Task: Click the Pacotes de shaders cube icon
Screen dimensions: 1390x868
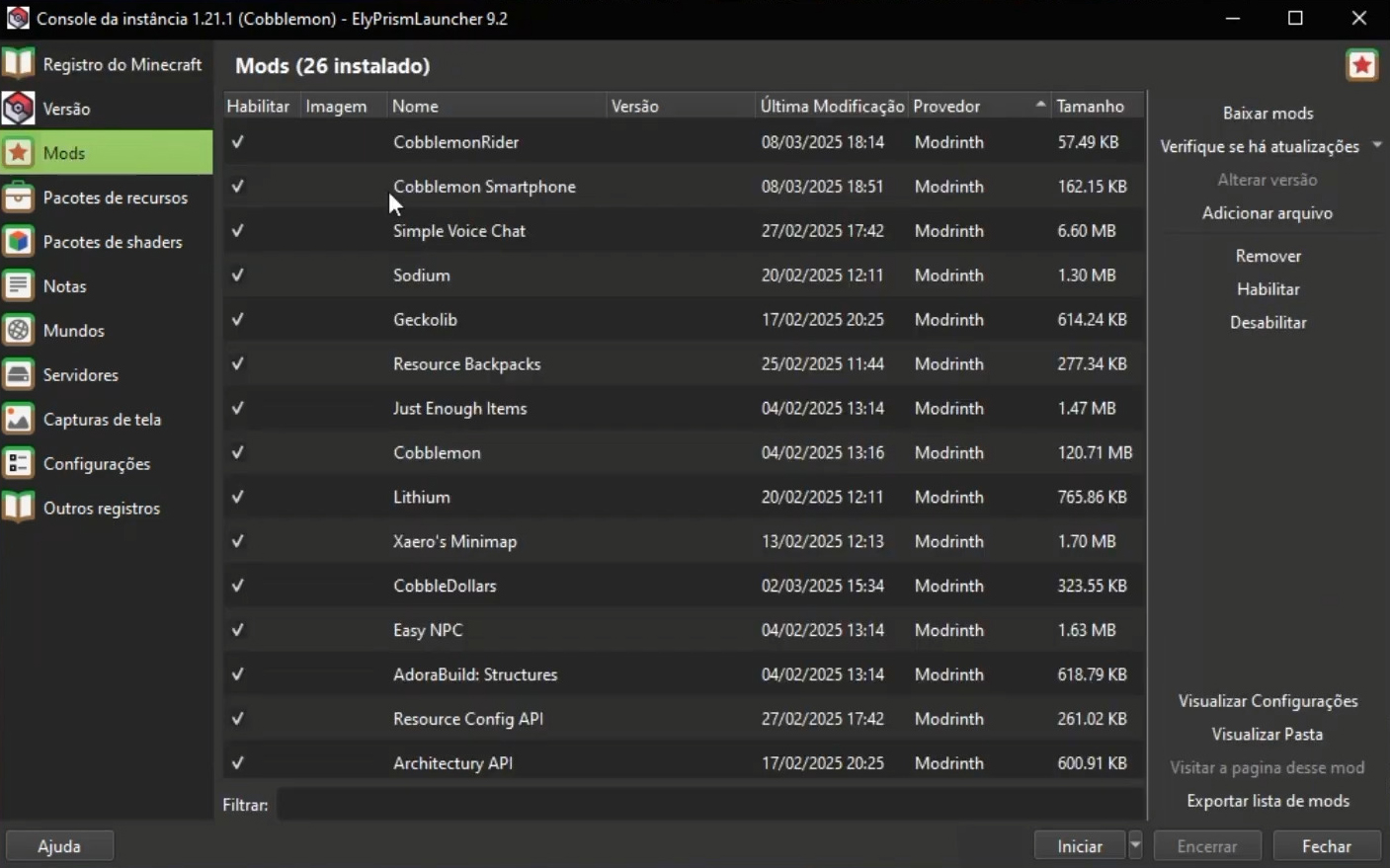Action: (x=18, y=242)
